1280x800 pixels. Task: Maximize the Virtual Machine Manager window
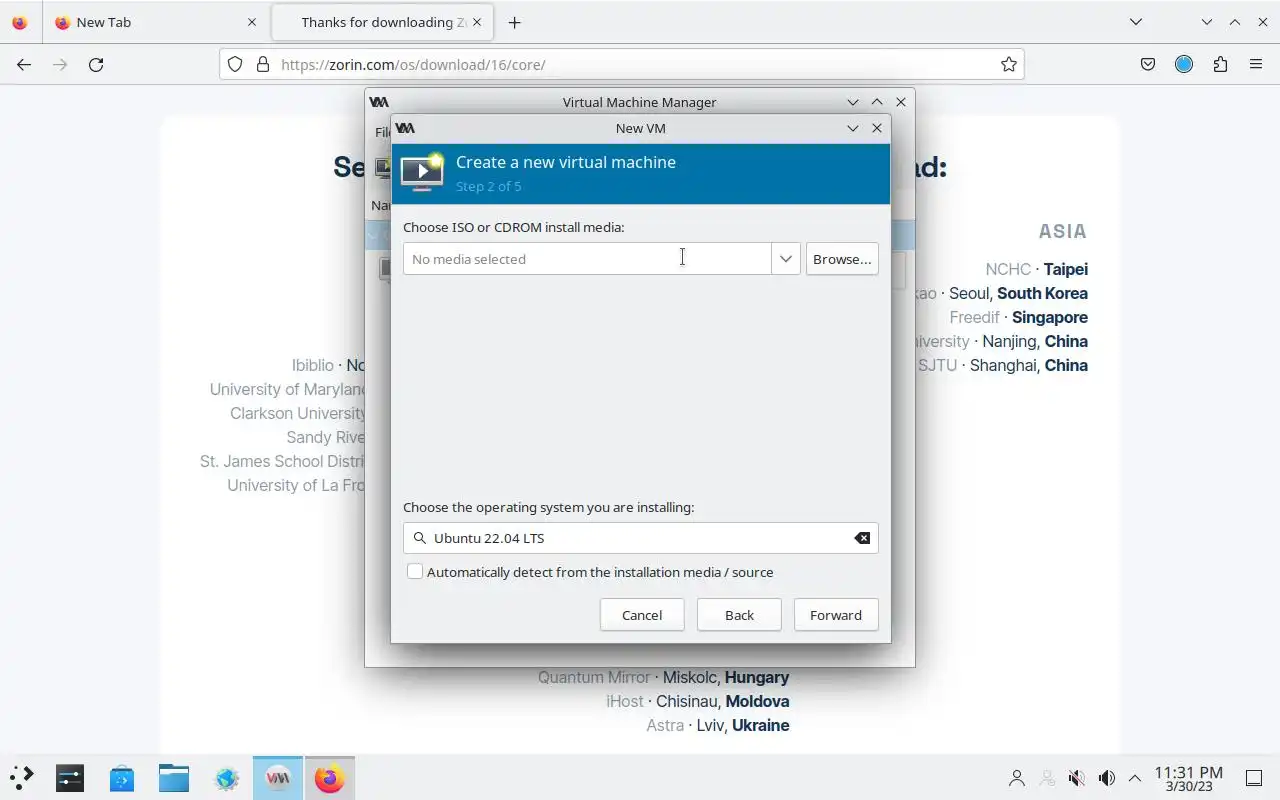tap(877, 102)
